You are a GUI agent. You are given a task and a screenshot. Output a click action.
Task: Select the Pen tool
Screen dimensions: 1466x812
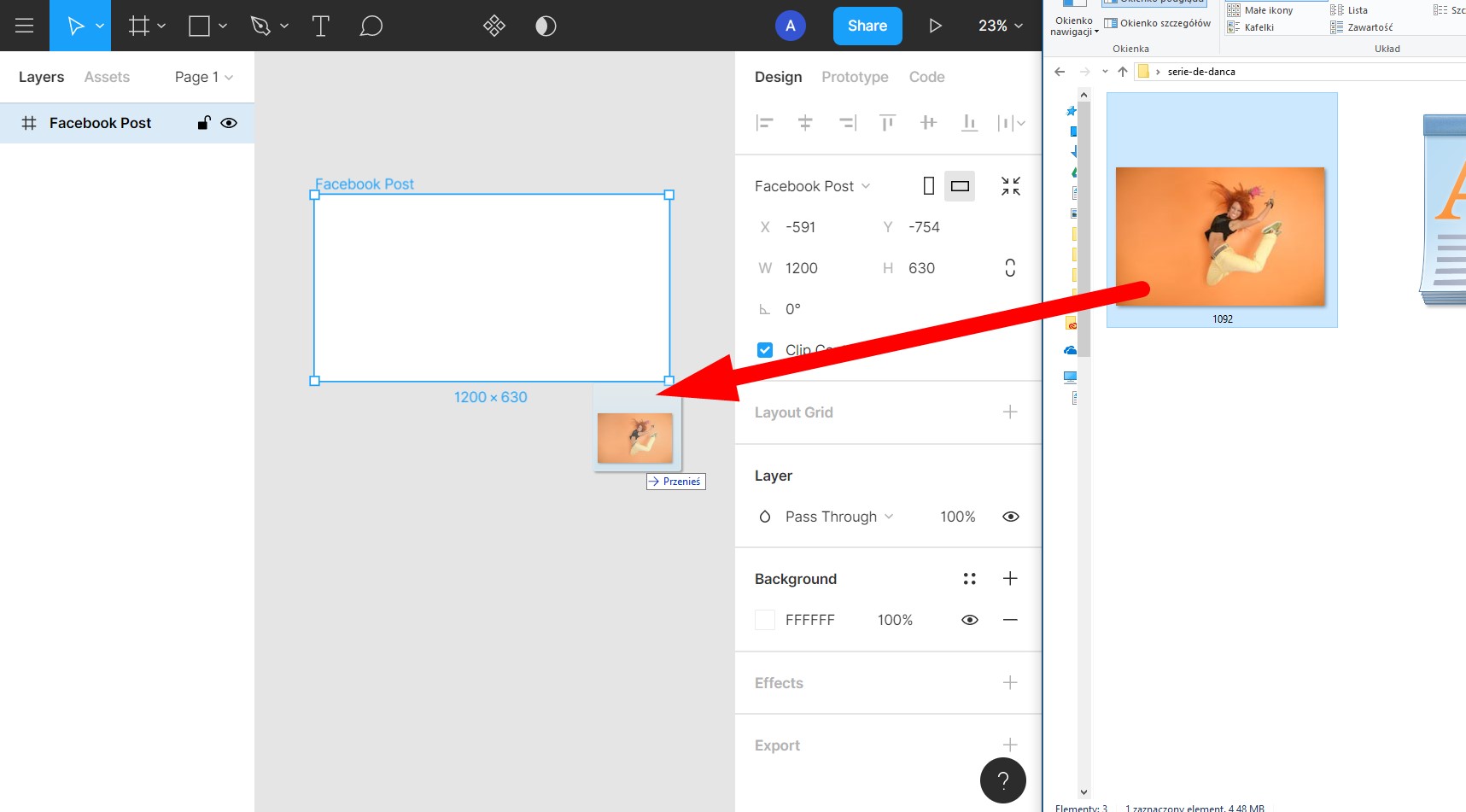260,26
